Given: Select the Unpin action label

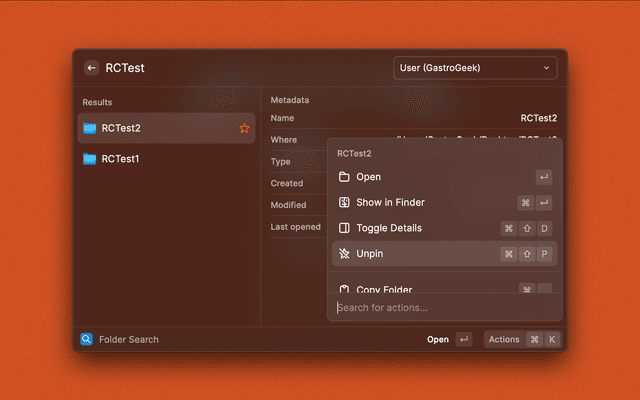Looking at the screenshot, I should 370,254.
